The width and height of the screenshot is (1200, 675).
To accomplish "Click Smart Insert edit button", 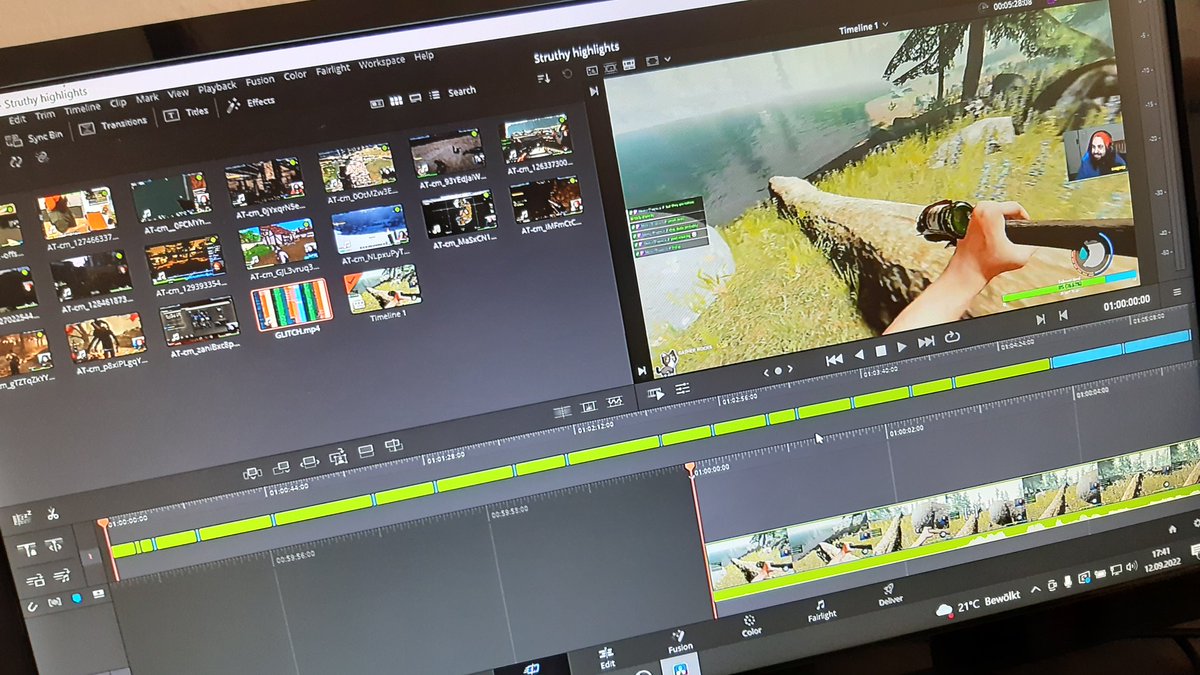I will 253,471.
